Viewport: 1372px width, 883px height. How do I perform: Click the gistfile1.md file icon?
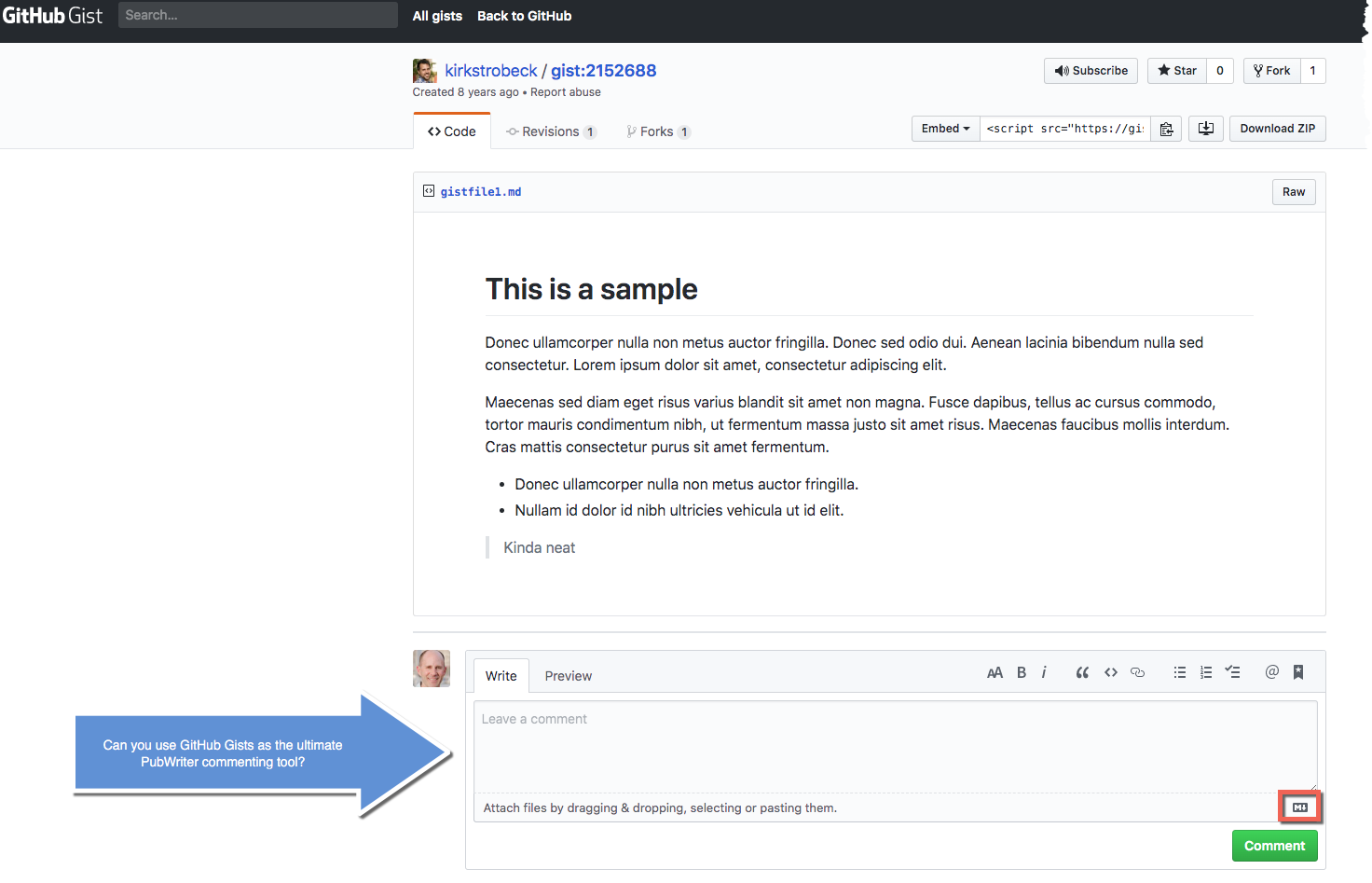(x=429, y=191)
